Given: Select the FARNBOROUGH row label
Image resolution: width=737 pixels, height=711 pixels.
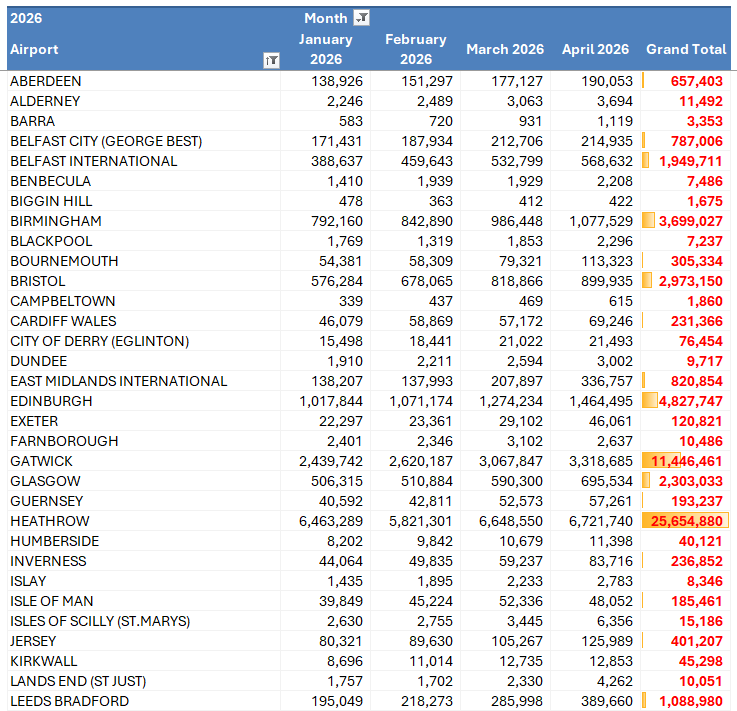Looking at the screenshot, I should (x=64, y=441).
